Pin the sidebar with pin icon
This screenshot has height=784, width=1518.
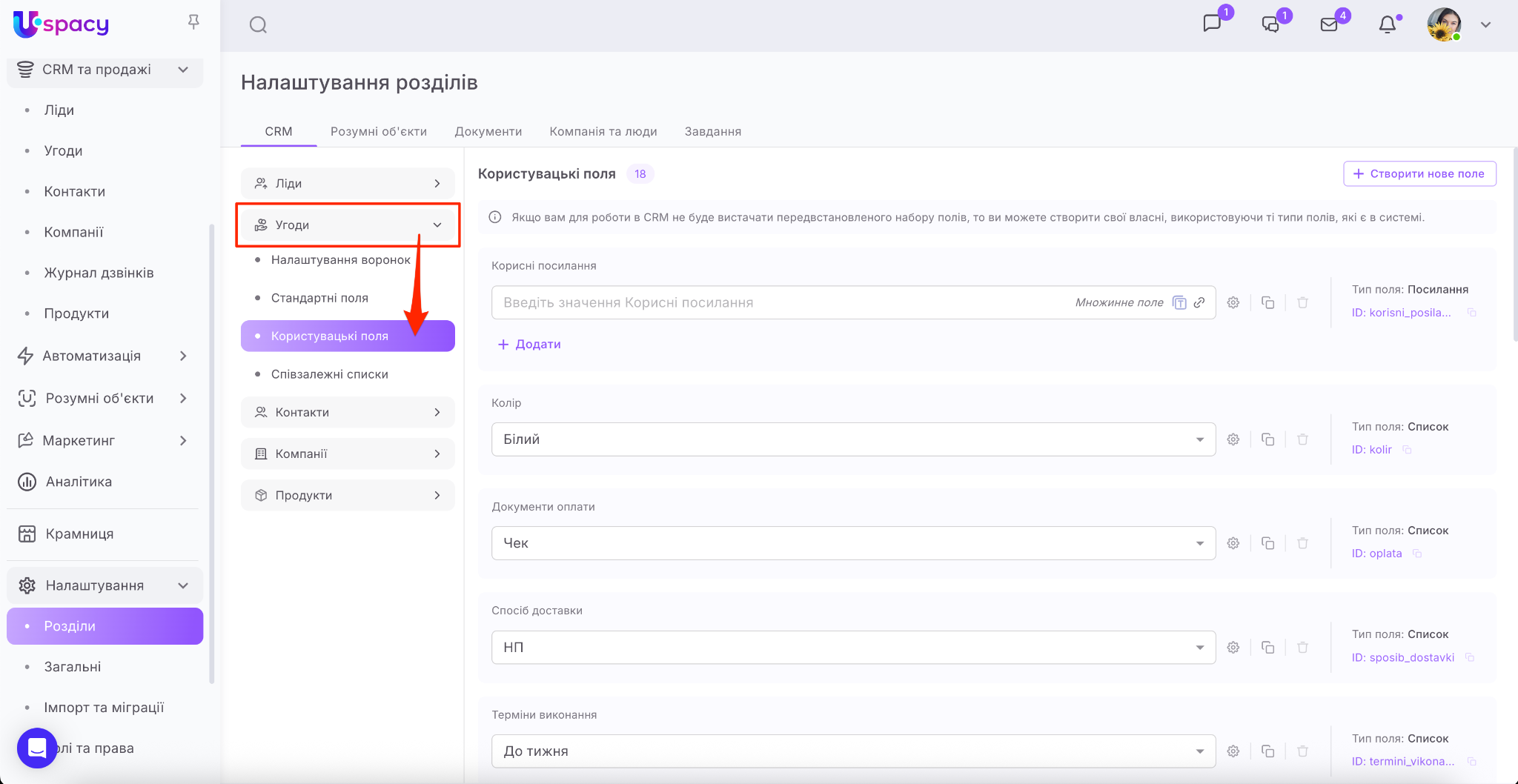pyautogui.click(x=193, y=22)
